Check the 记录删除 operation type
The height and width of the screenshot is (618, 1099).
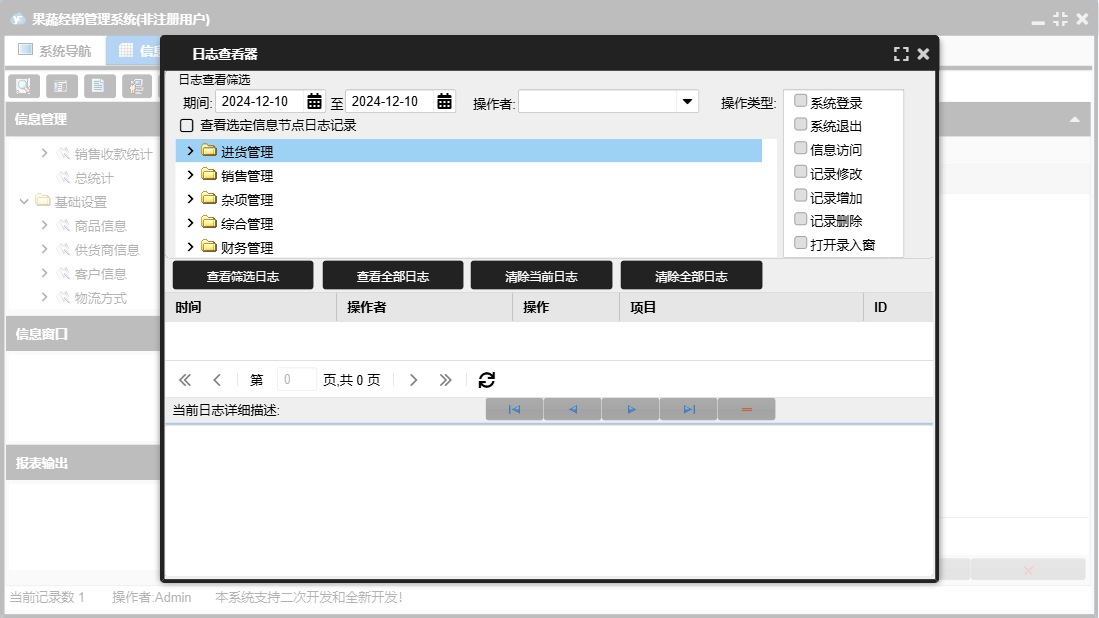click(x=801, y=219)
